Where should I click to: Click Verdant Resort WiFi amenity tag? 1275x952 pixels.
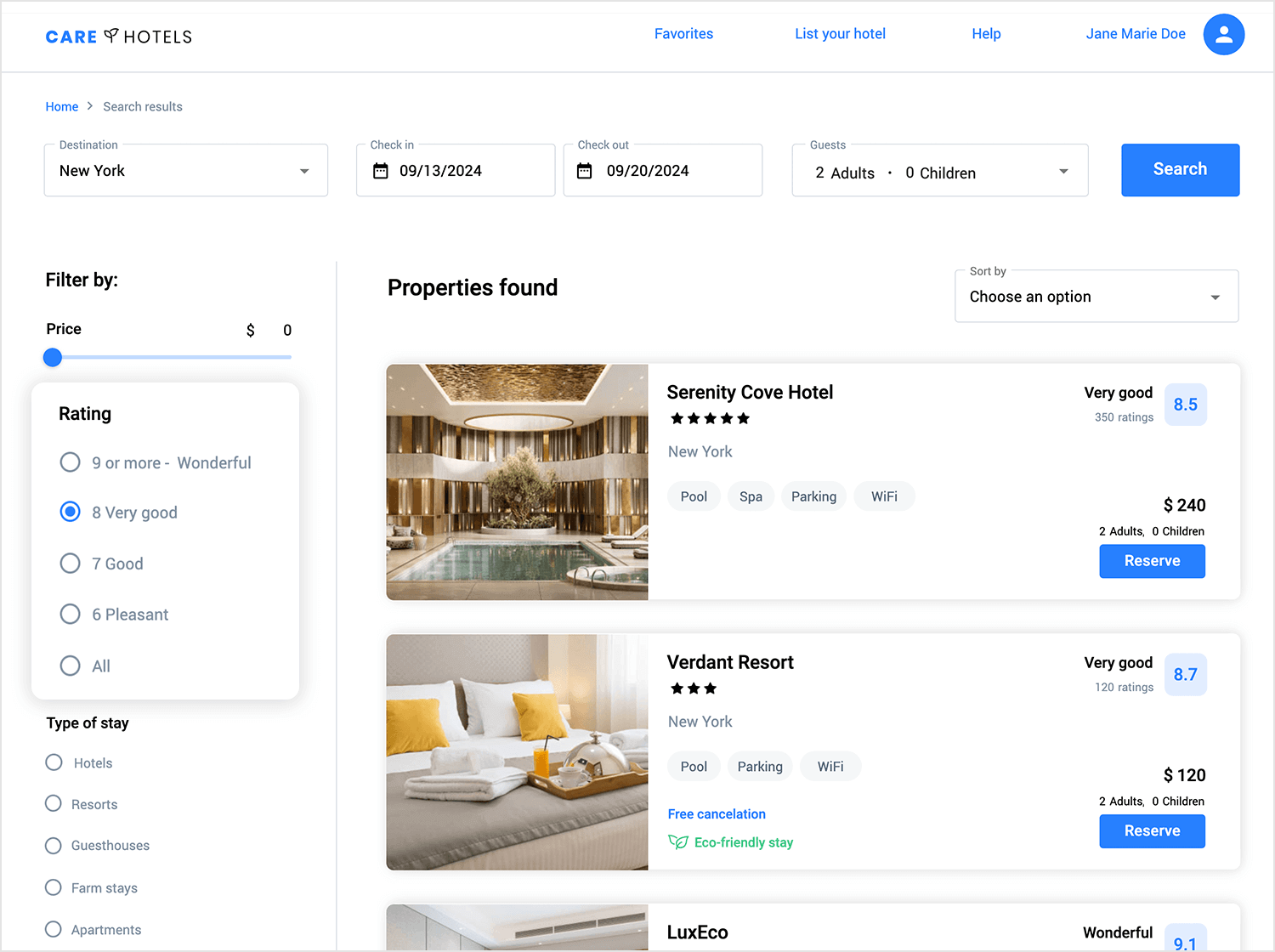[830, 767]
